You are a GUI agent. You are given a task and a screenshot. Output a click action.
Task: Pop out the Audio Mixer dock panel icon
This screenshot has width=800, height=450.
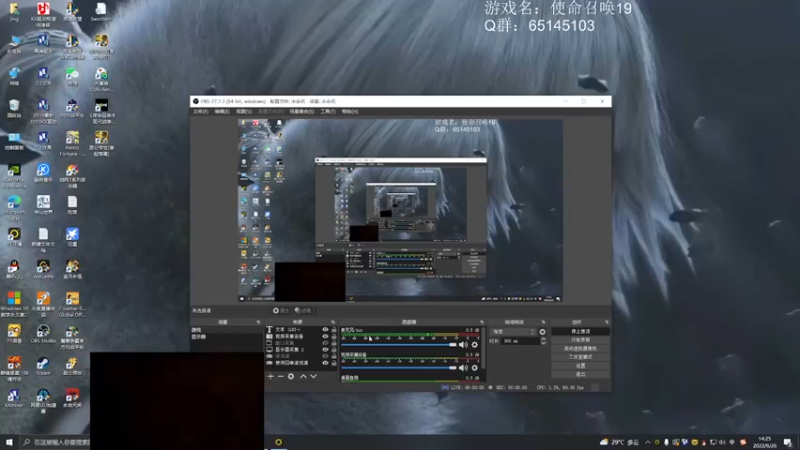click(x=482, y=322)
